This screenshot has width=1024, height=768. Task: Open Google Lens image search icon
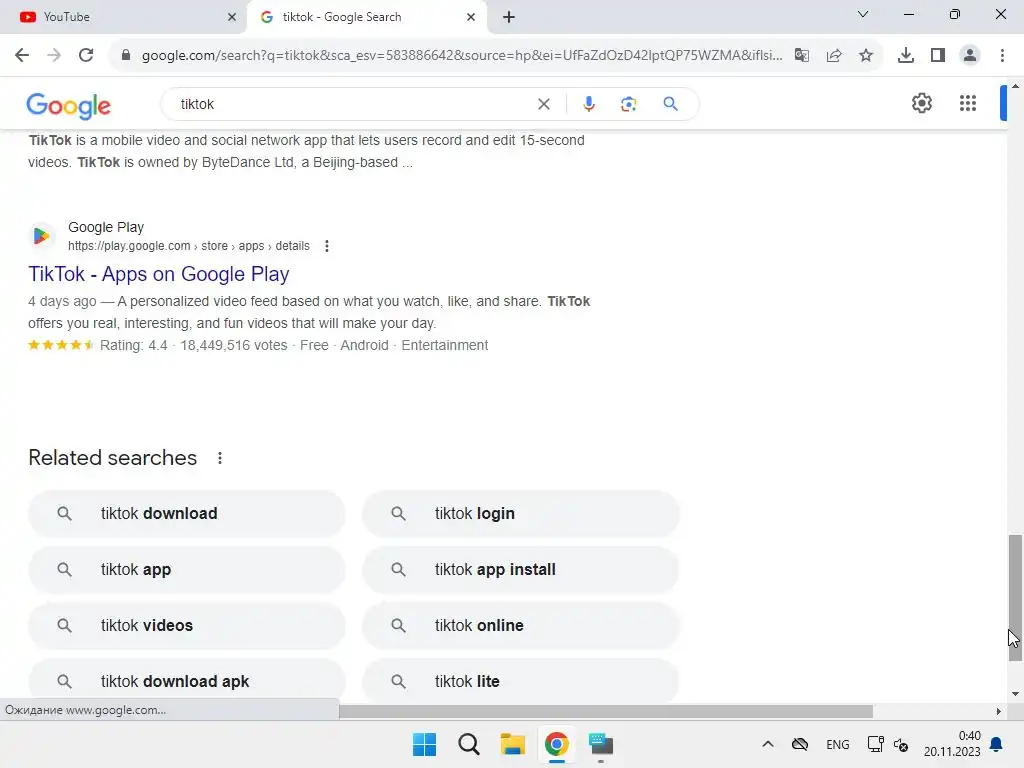tap(629, 104)
